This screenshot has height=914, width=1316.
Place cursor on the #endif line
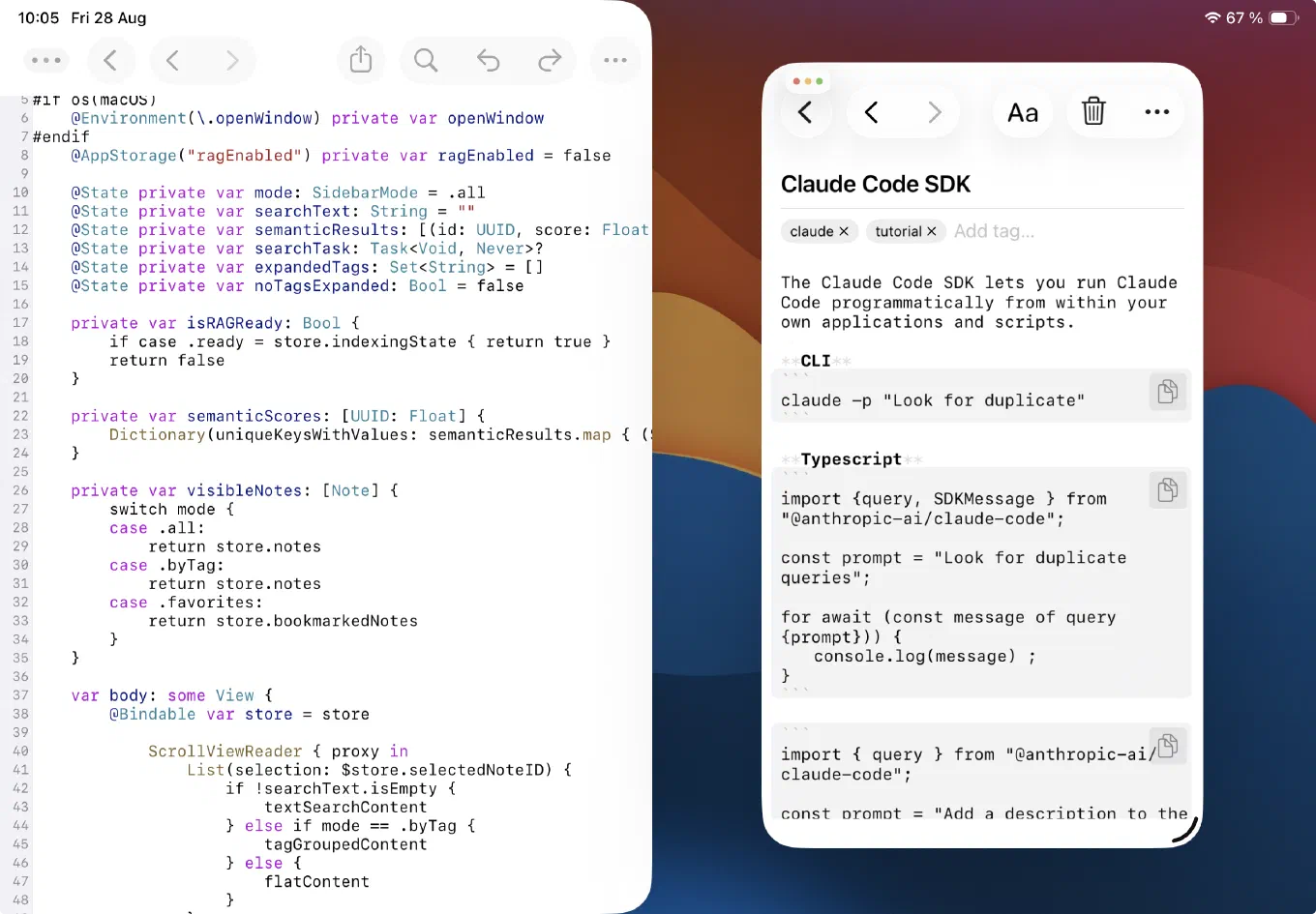click(61, 137)
